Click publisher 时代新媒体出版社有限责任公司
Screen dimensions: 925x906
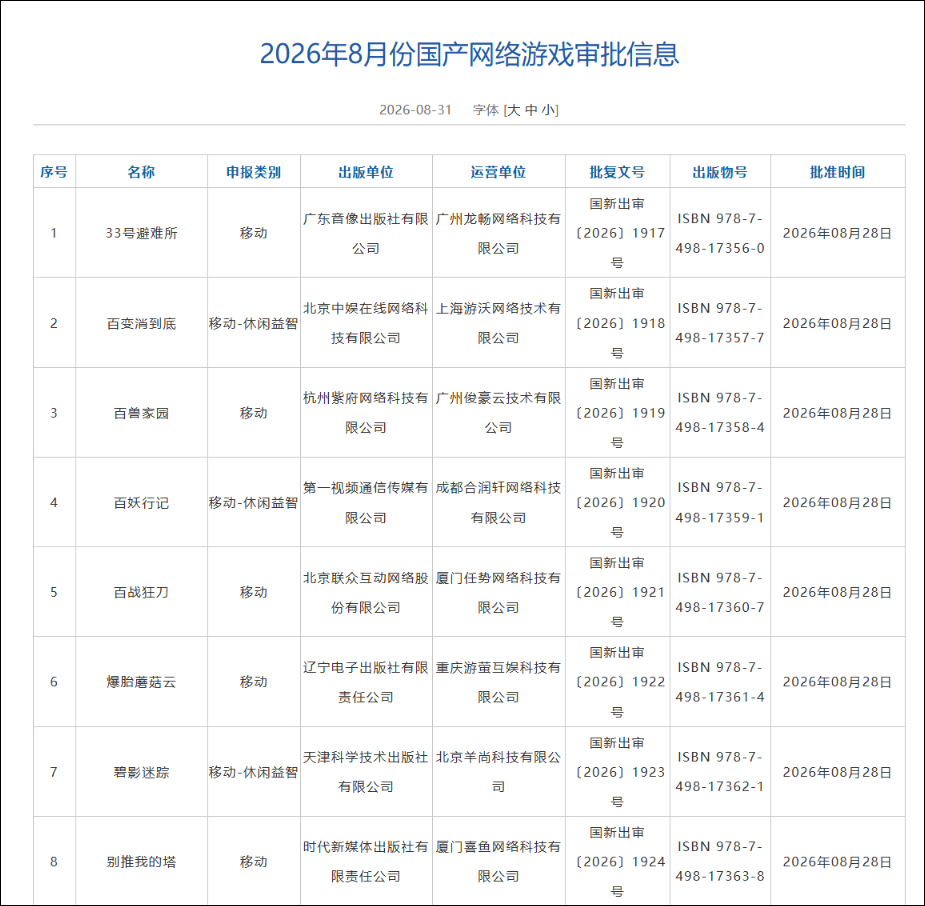point(366,862)
